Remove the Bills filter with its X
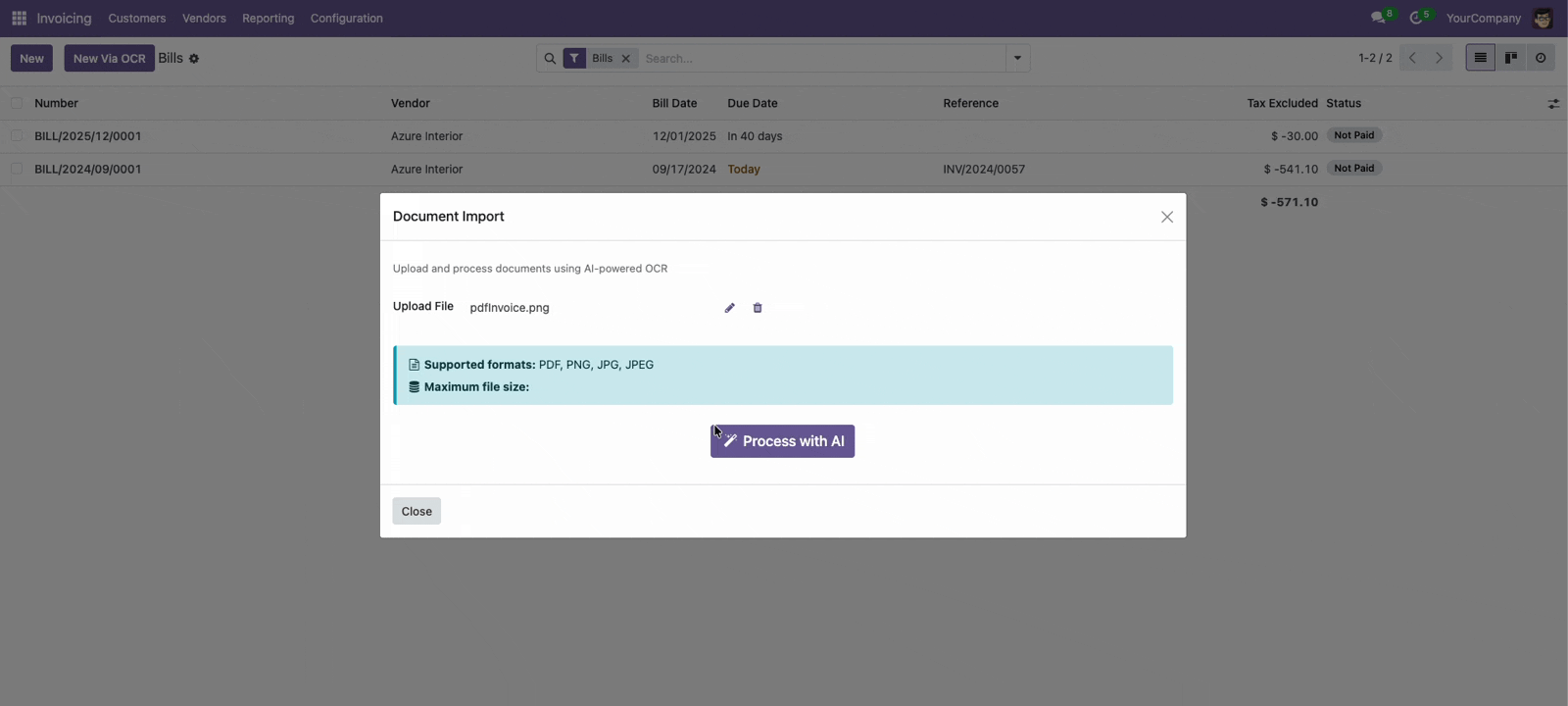The height and width of the screenshot is (706, 1568). coord(625,59)
